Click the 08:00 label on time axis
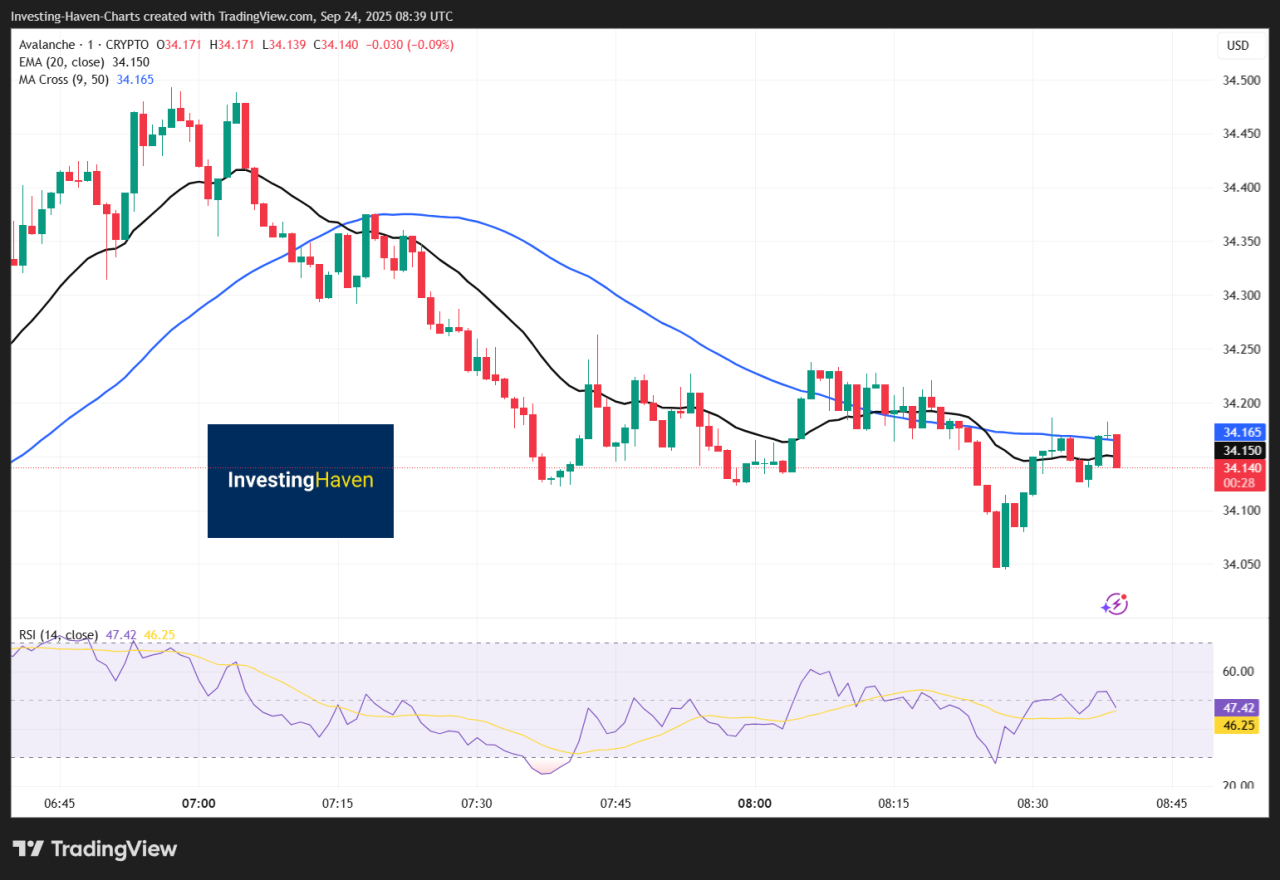1280x880 pixels. pos(754,803)
